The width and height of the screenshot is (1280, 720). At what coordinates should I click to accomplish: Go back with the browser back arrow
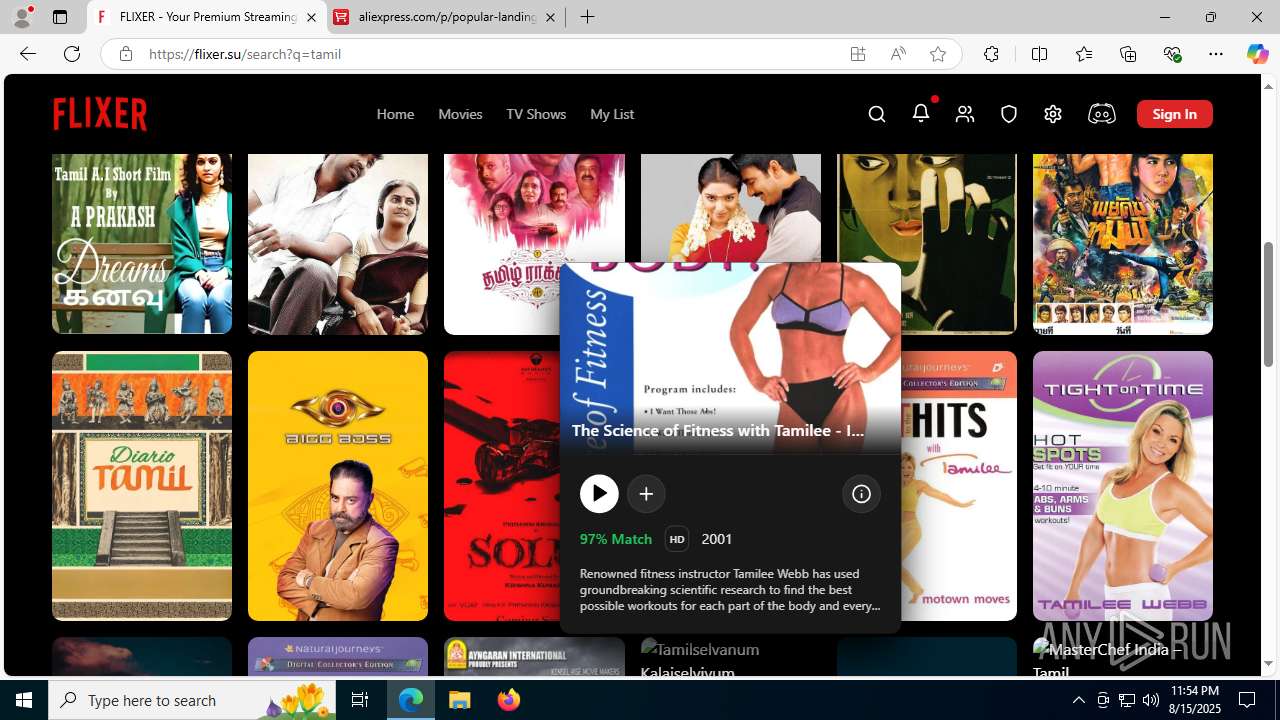point(28,54)
